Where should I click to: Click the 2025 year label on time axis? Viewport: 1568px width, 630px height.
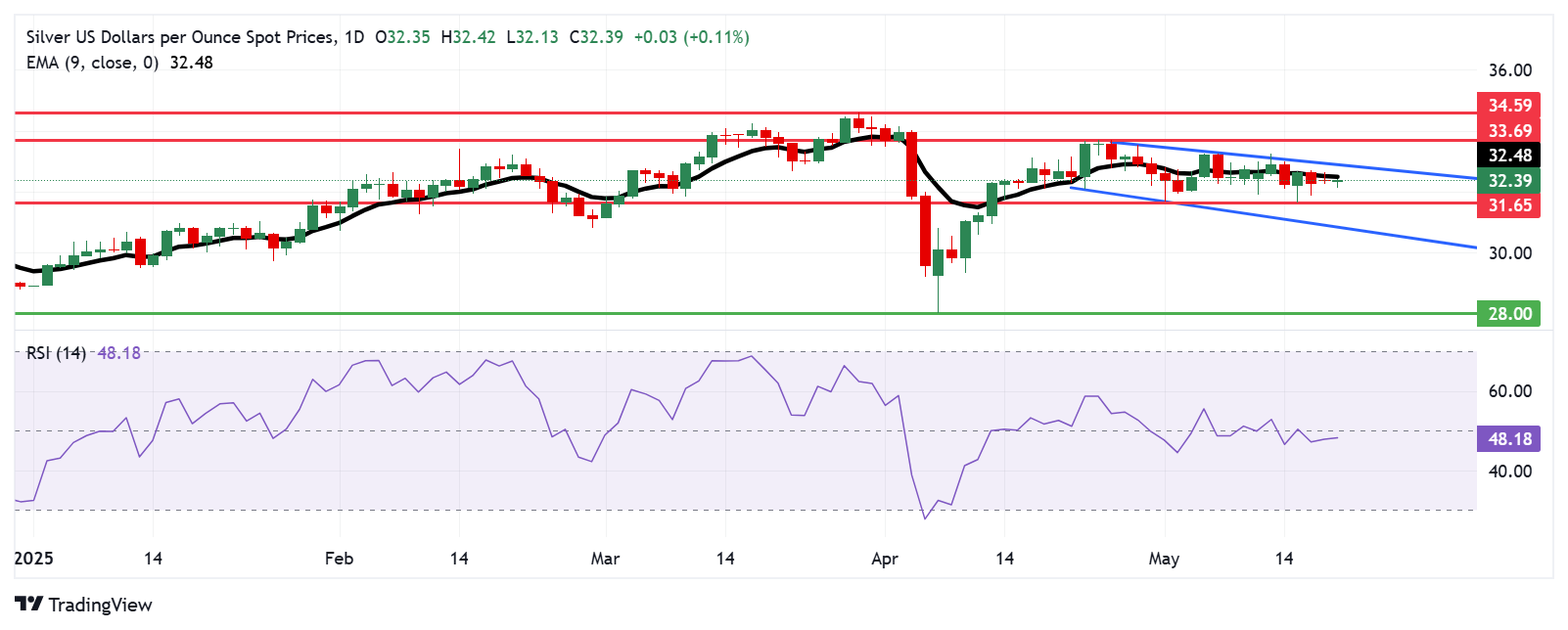tap(34, 559)
